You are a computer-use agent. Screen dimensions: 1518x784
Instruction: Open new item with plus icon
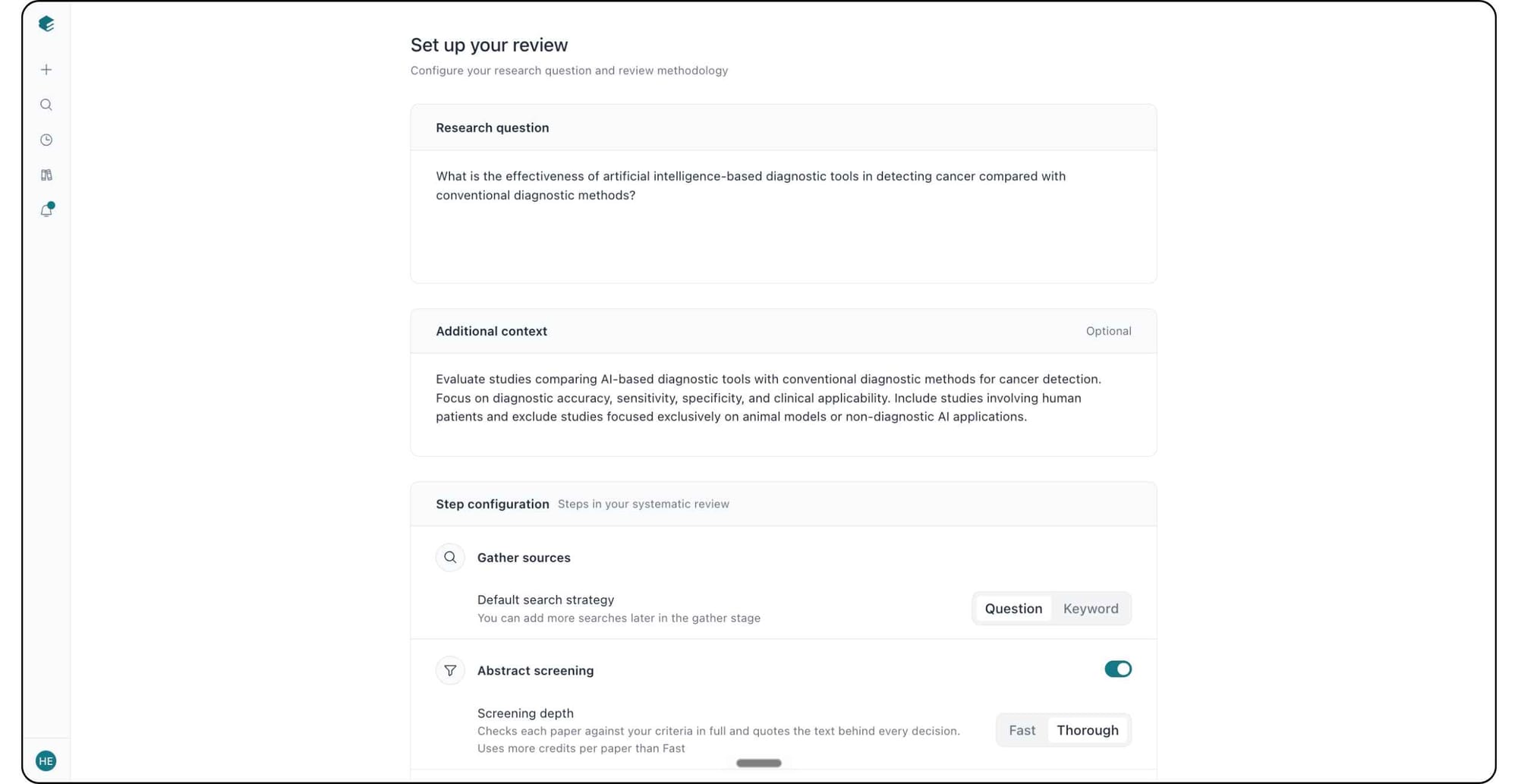tap(46, 70)
